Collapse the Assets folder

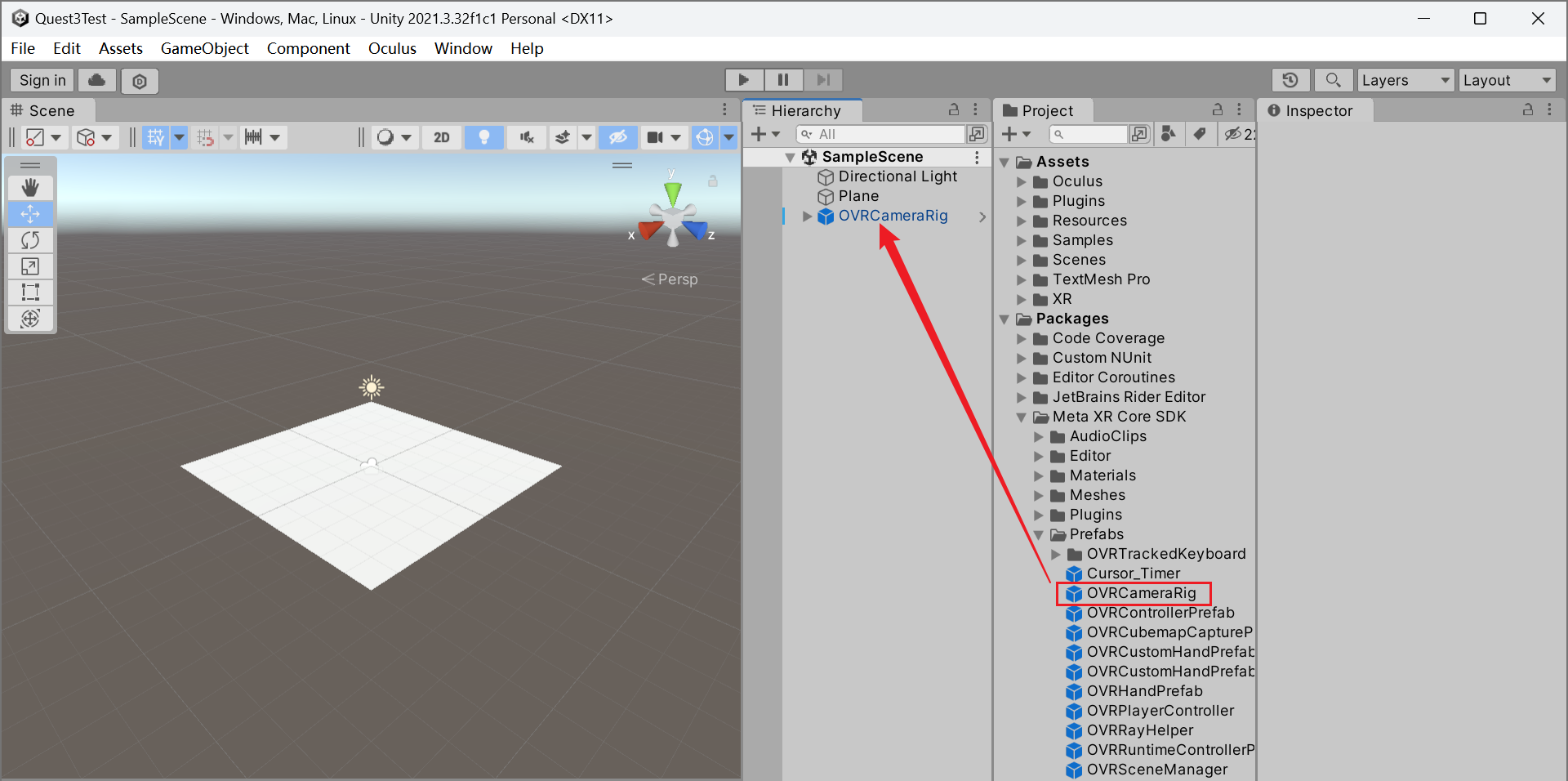click(1004, 163)
